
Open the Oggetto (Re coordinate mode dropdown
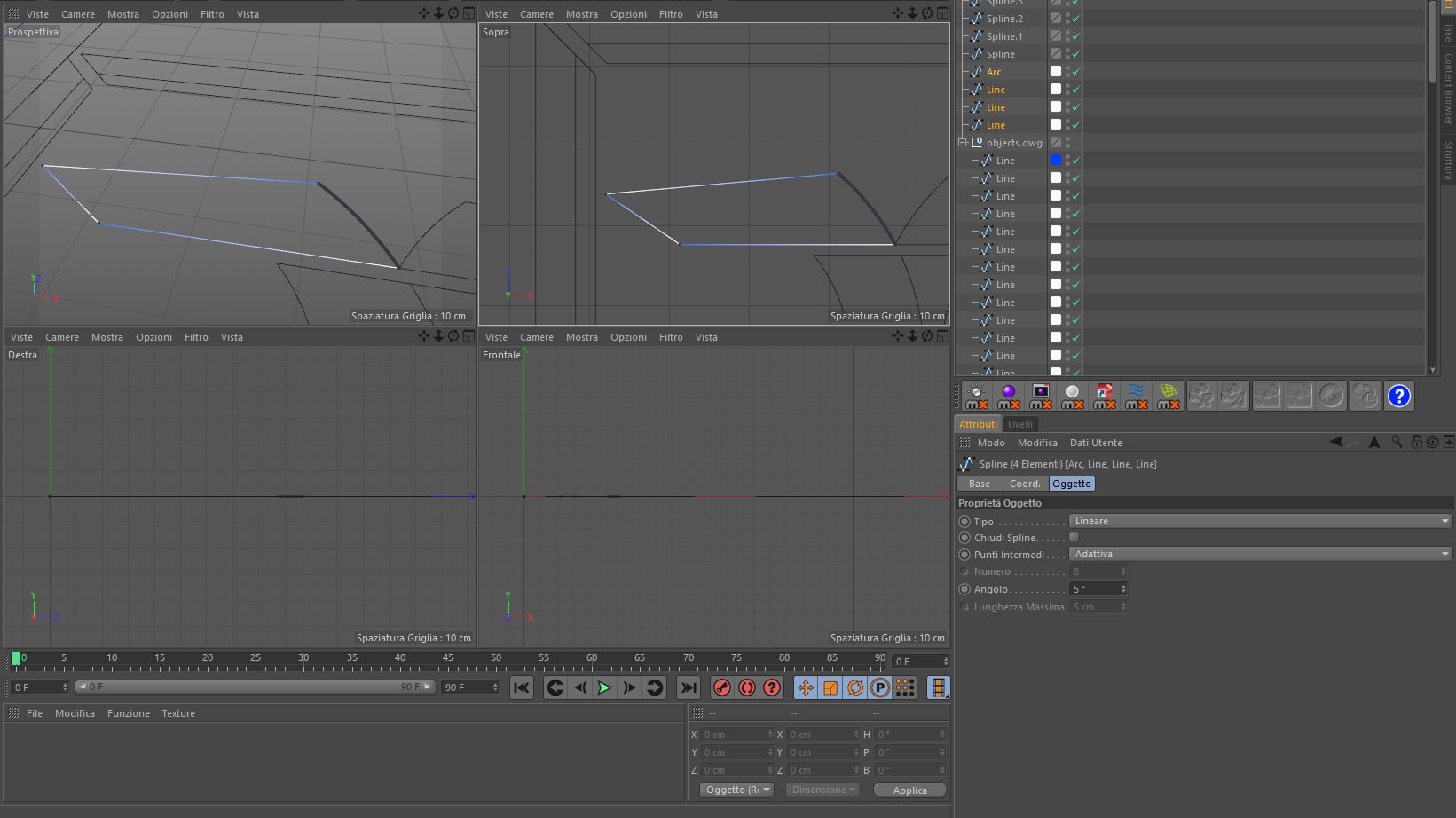click(736, 790)
